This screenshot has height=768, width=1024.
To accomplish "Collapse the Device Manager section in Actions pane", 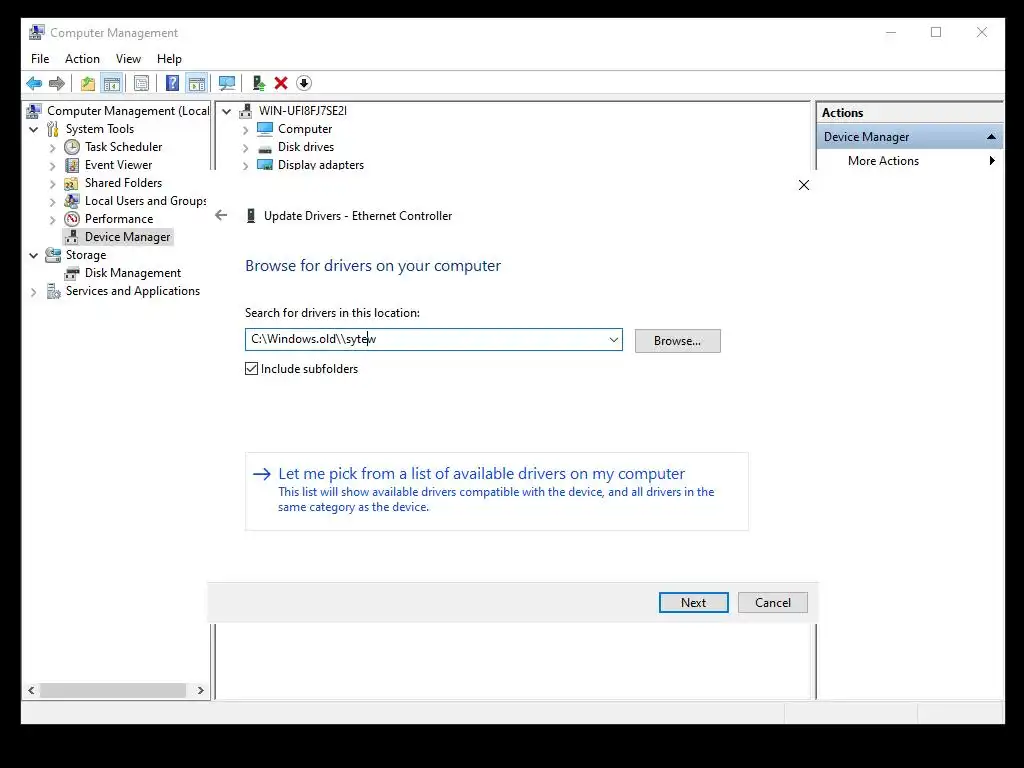I will tap(991, 136).
